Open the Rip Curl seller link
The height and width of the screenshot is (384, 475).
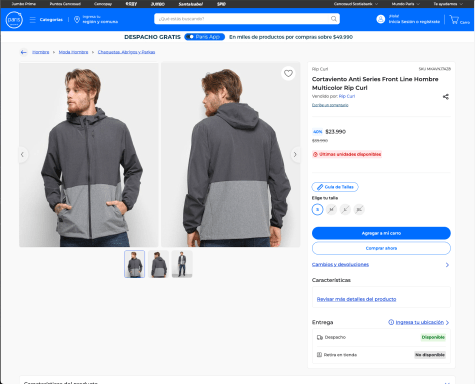click(x=347, y=96)
